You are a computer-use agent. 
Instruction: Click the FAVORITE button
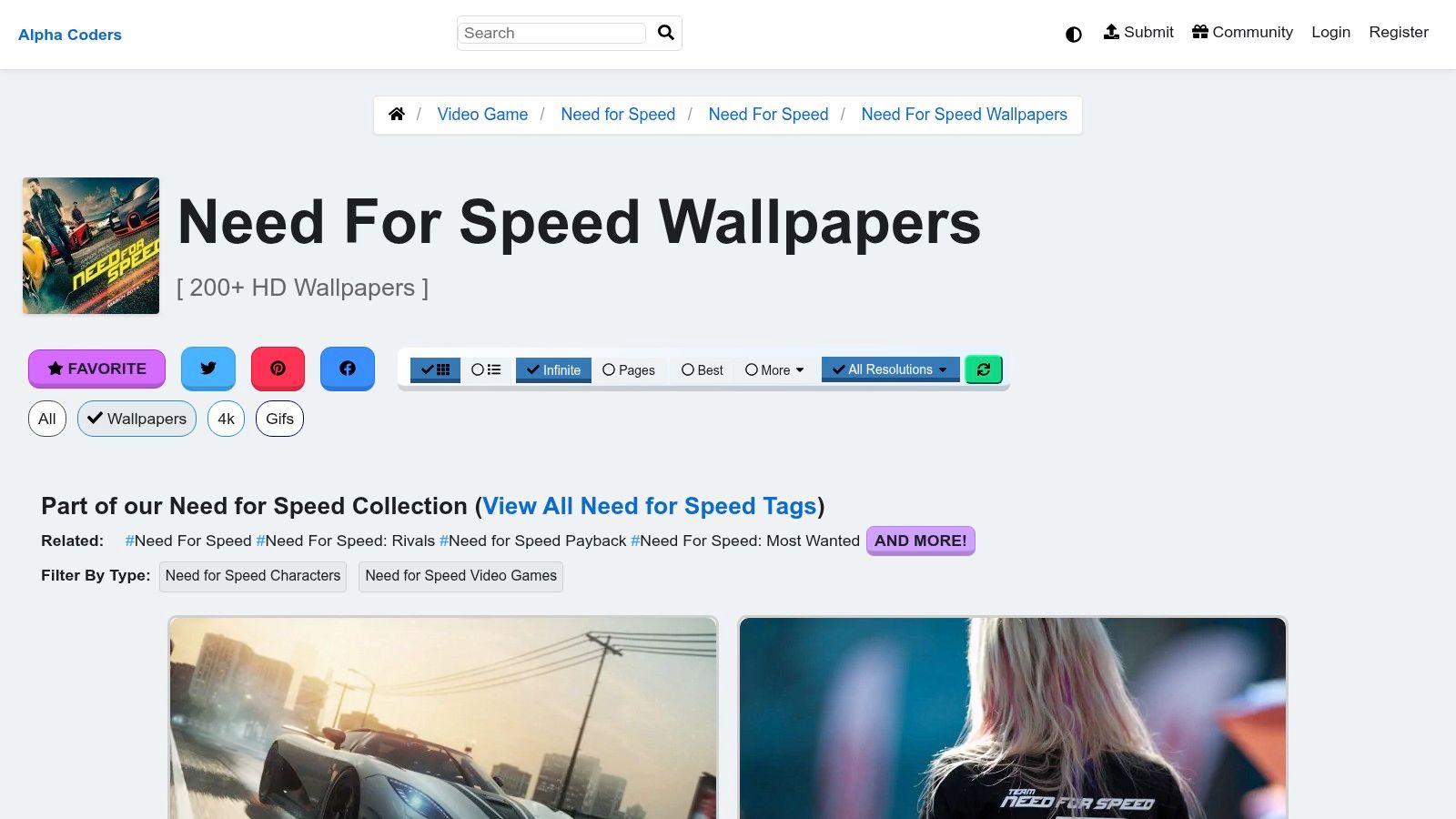pos(96,369)
